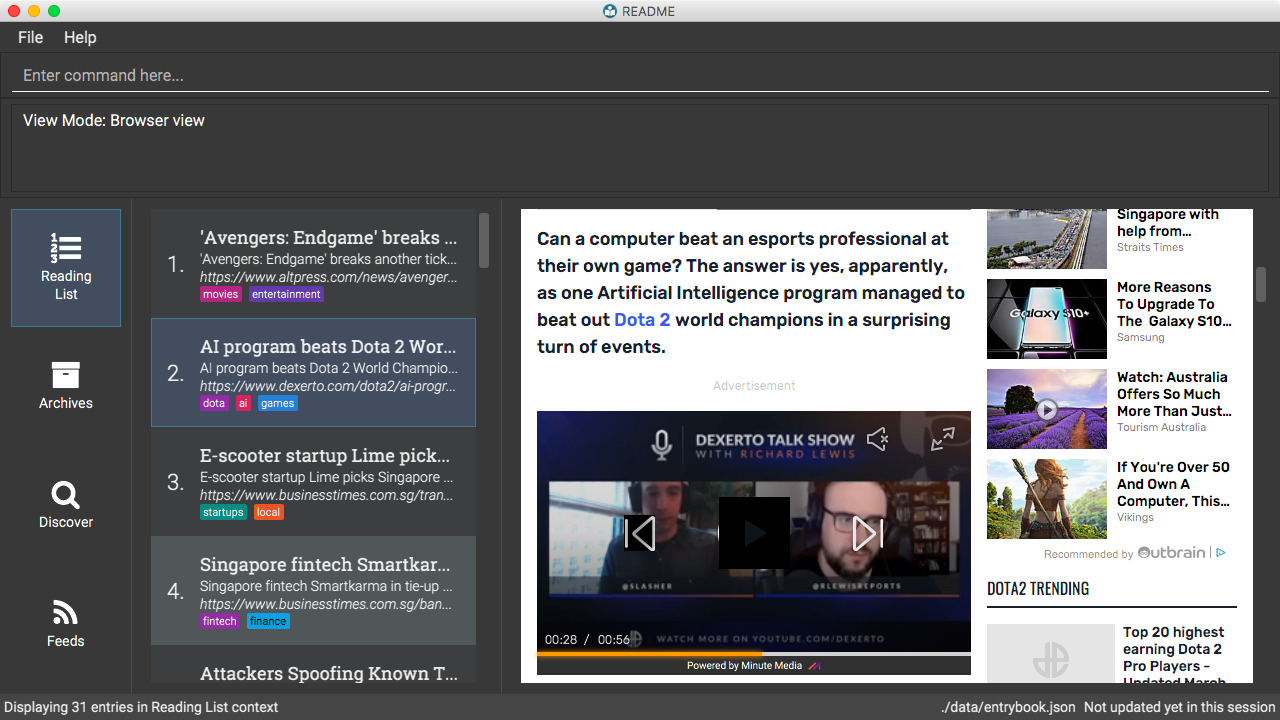This screenshot has height=720, width=1280.
Task: Click the finance tag
Action: point(268,621)
